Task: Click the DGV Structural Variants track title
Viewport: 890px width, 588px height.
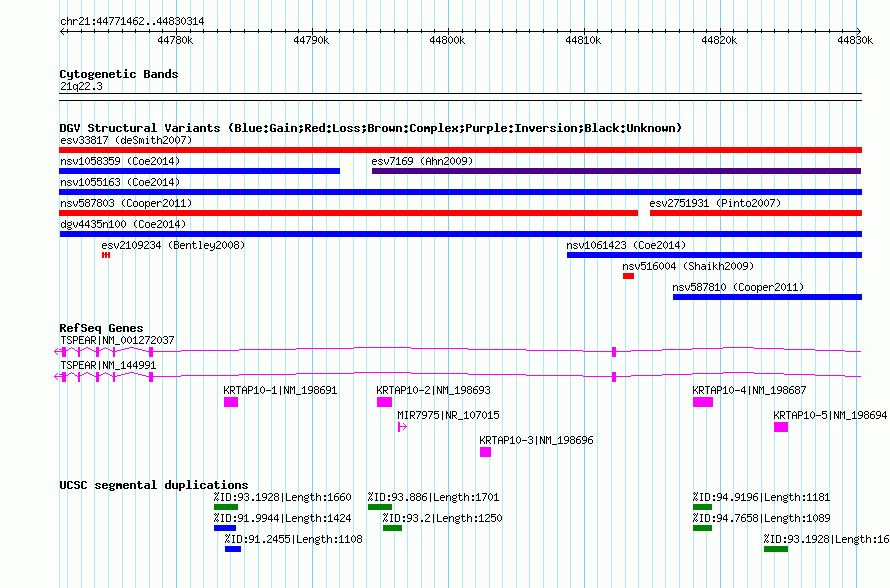Action: pos(371,128)
